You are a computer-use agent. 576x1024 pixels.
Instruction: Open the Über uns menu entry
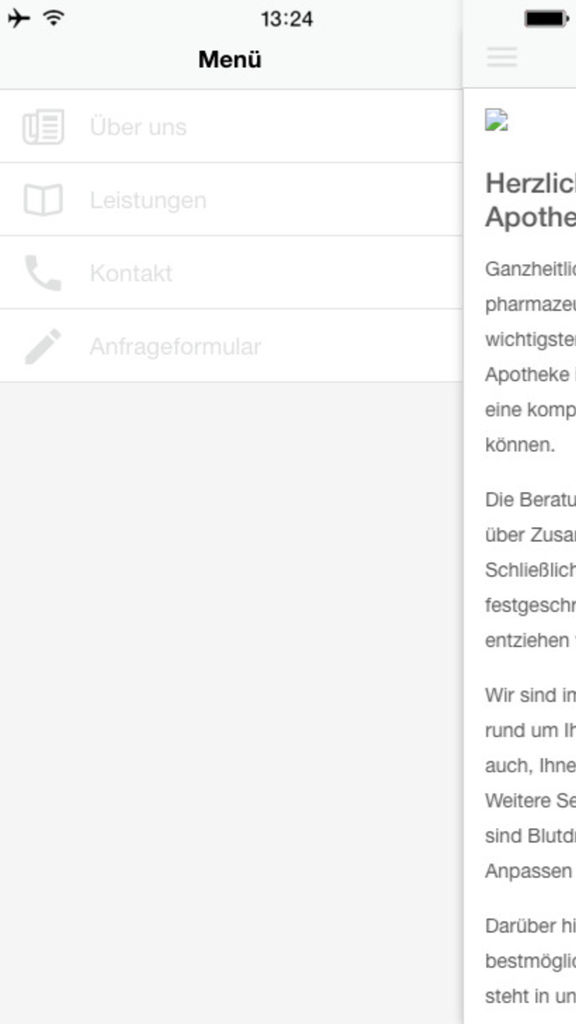231,126
